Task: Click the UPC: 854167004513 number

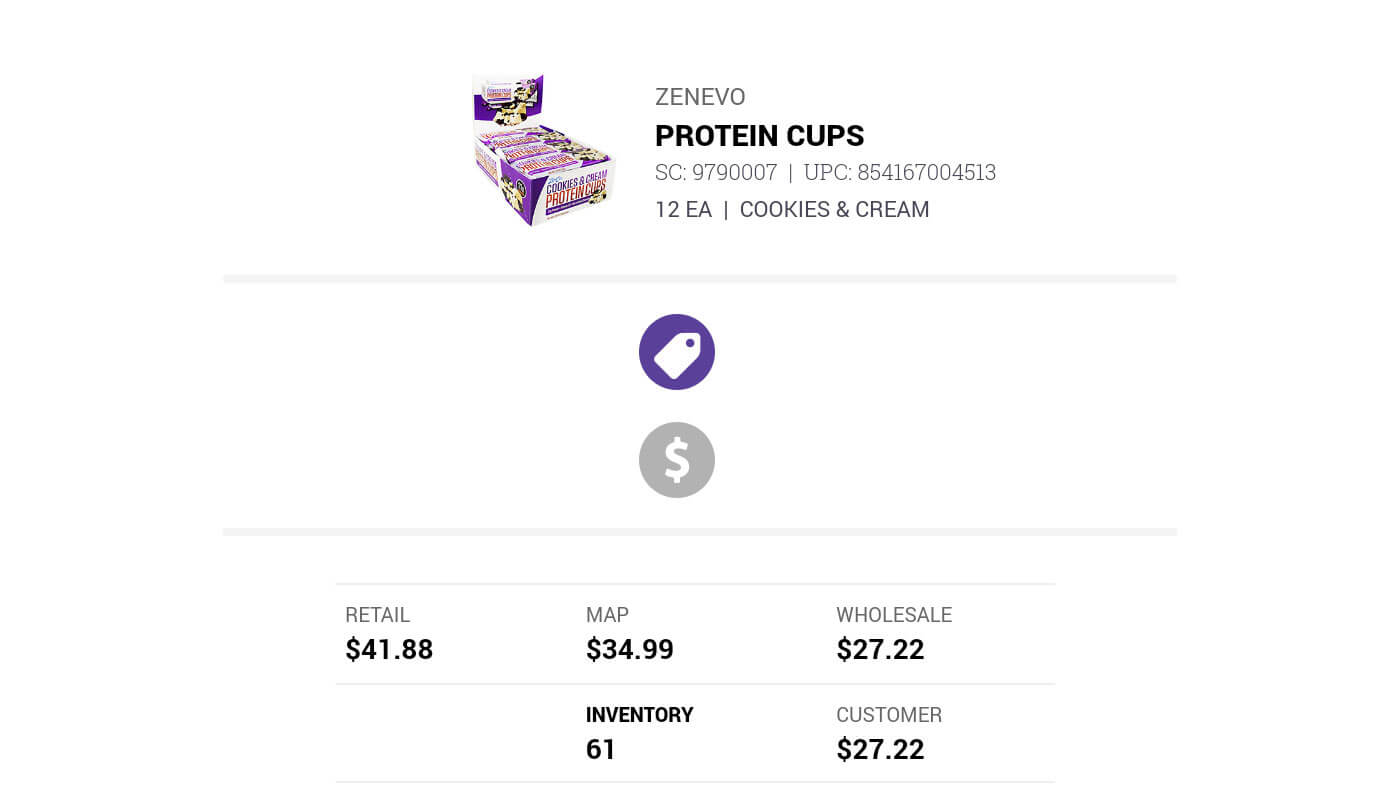Action: click(x=900, y=173)
